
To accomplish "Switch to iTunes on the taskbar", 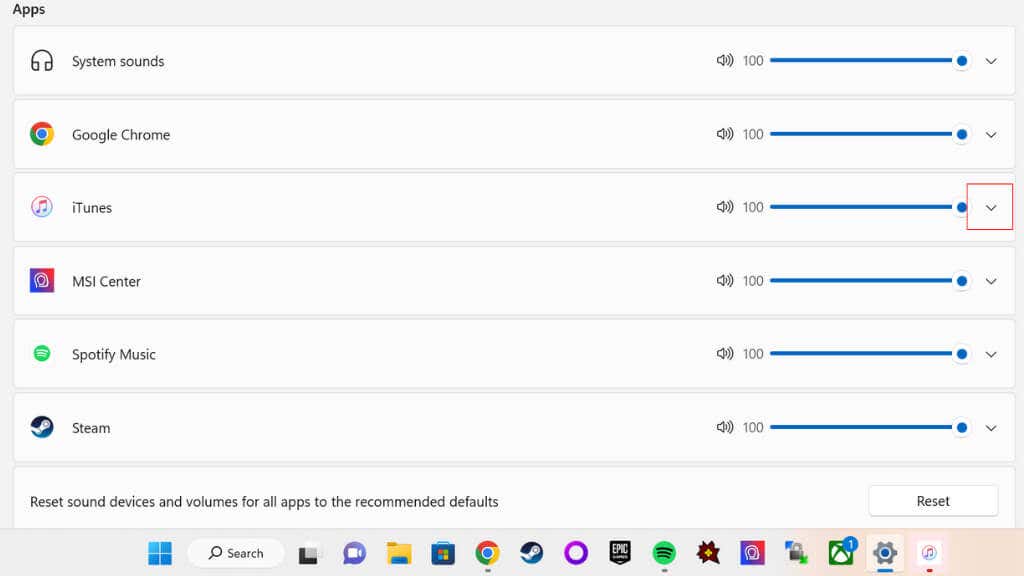I will 929,553.
